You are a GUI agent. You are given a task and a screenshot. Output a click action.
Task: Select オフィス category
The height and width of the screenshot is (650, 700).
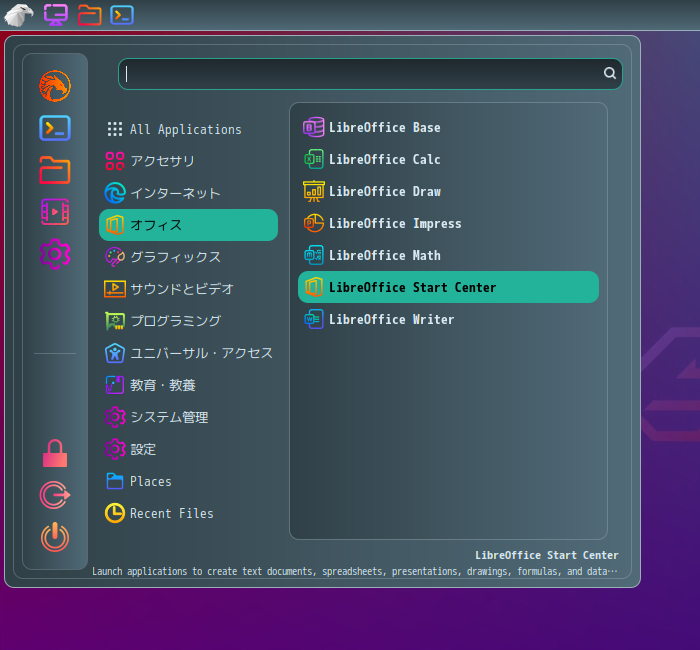(188, 225)
